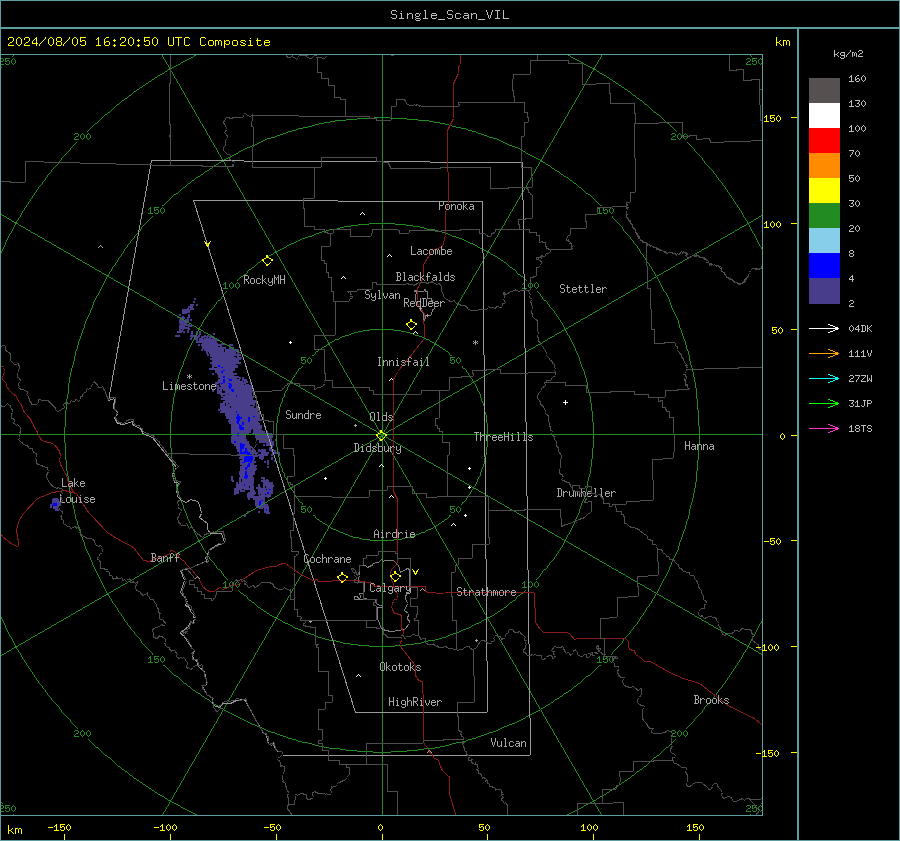
Task: Click the Strathmore label
Action: point(486,592)
